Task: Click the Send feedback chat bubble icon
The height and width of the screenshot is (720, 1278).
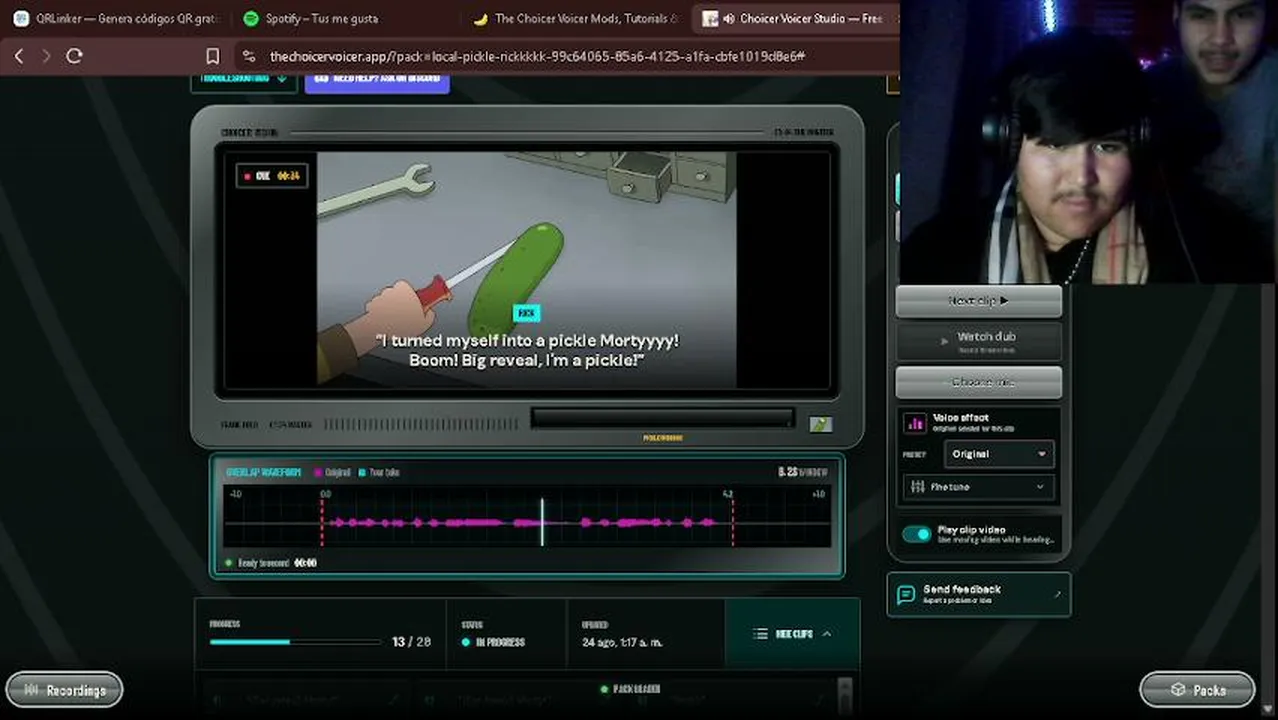Action: 906,595
